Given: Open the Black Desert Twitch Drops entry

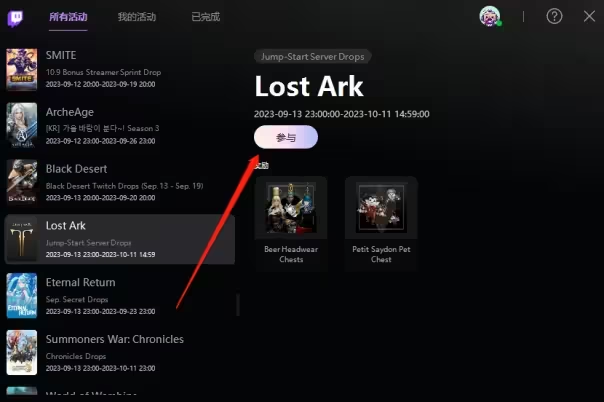Looking at the screenshot, I should point(120,182).
